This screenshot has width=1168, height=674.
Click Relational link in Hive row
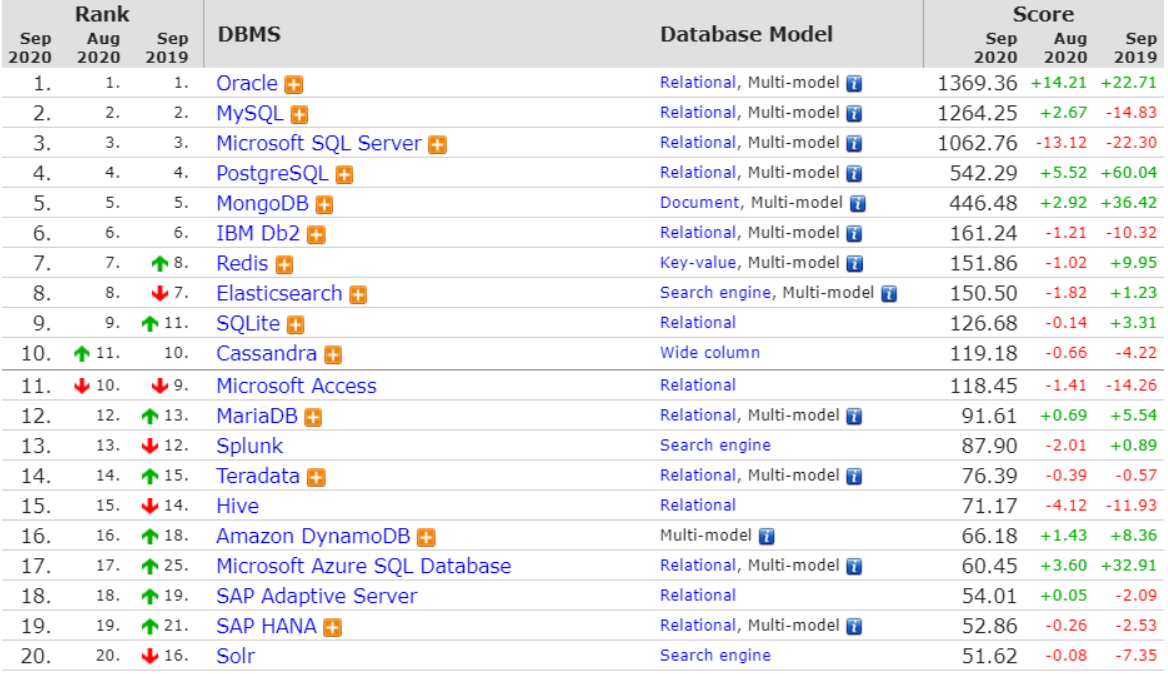click(698, 506)
